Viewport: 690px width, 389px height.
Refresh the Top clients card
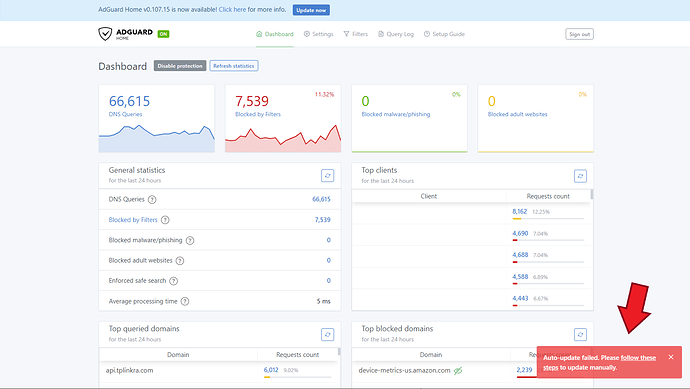[x=580, y=176]
